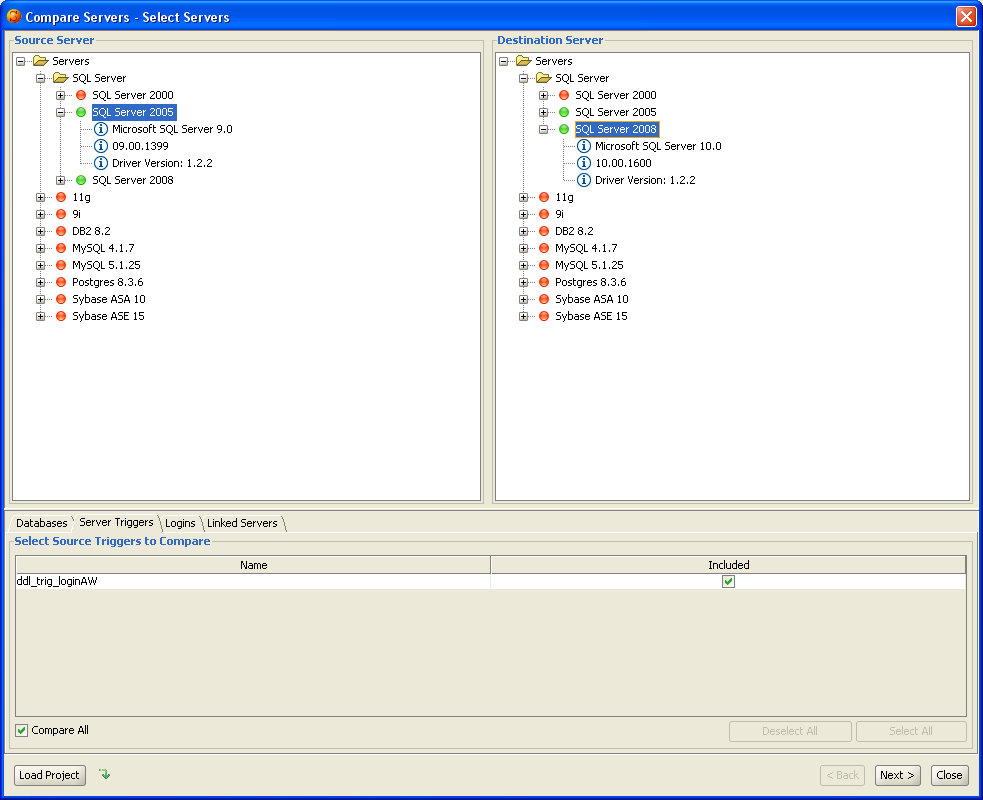
Task: Expand the source SQL Server 2000 node
Action: (x=61, y=95)
